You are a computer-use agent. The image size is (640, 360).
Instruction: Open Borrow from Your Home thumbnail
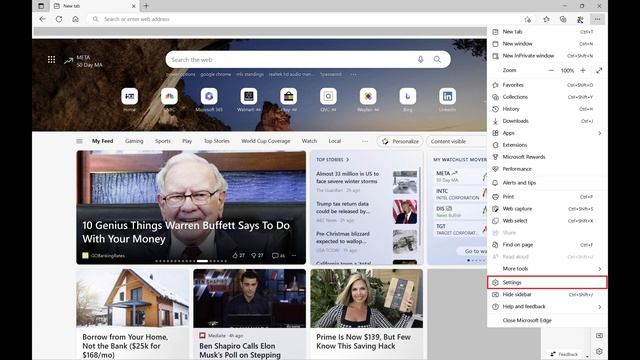133,298
